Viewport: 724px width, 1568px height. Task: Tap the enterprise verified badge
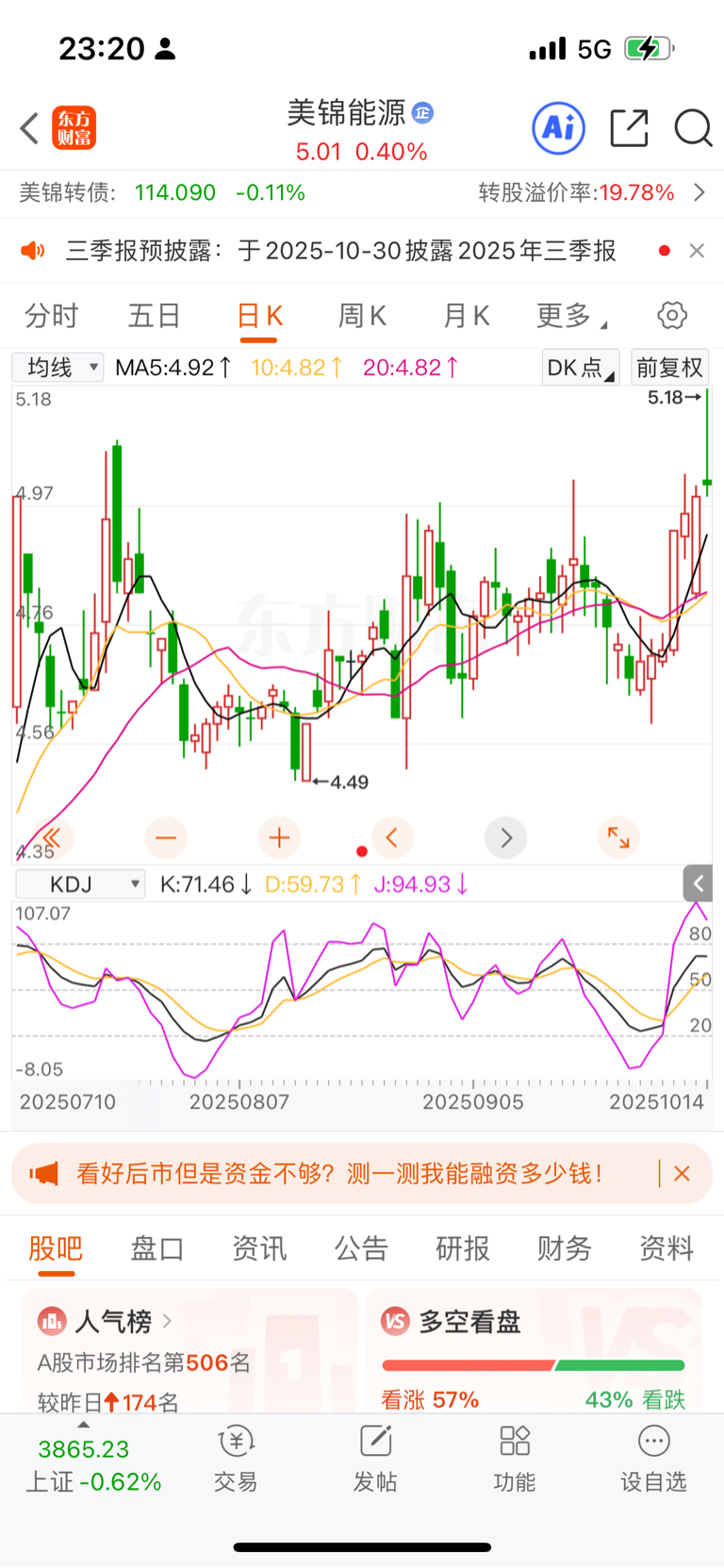point(423,112)
